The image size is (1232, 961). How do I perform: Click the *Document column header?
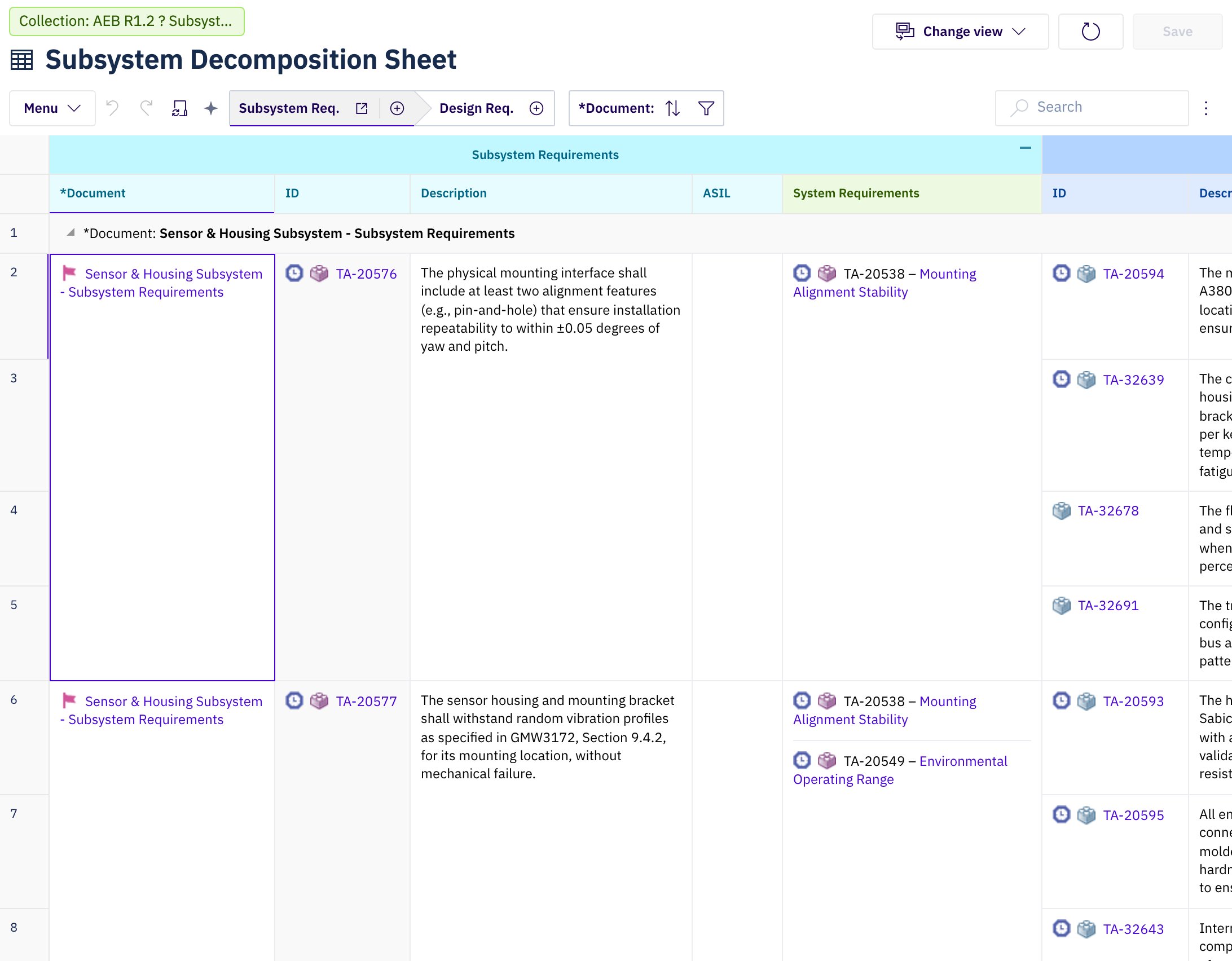(x=162, y=193)
